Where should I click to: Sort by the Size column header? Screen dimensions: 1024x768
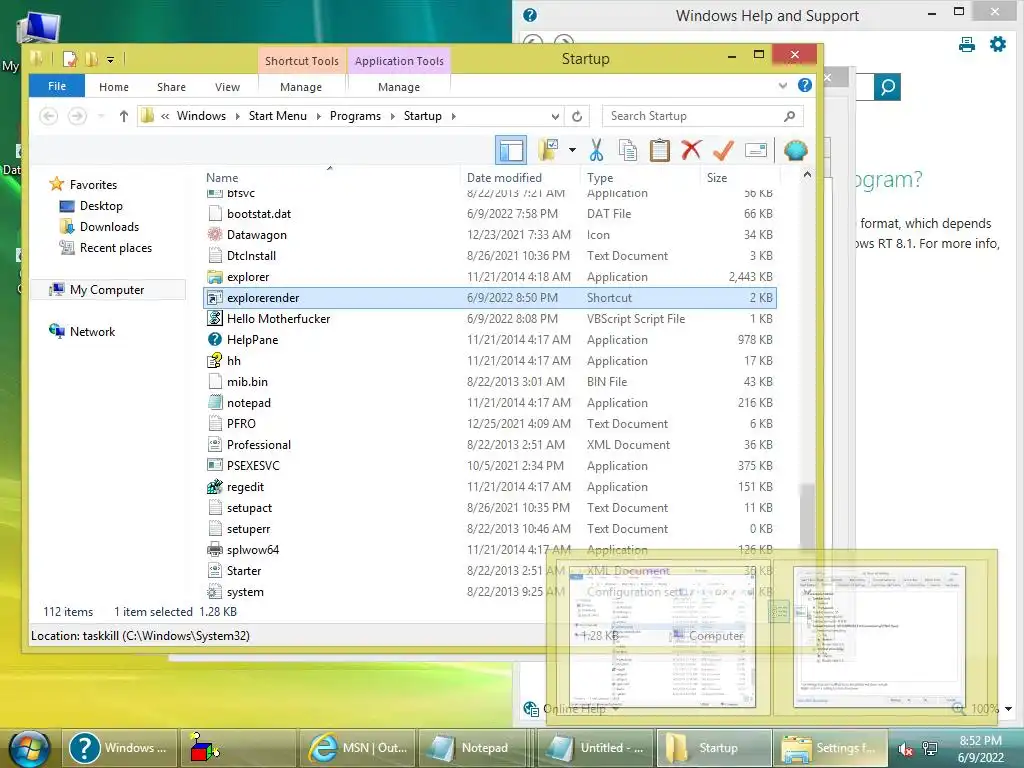pyautogui.click(x=716, y=178)
